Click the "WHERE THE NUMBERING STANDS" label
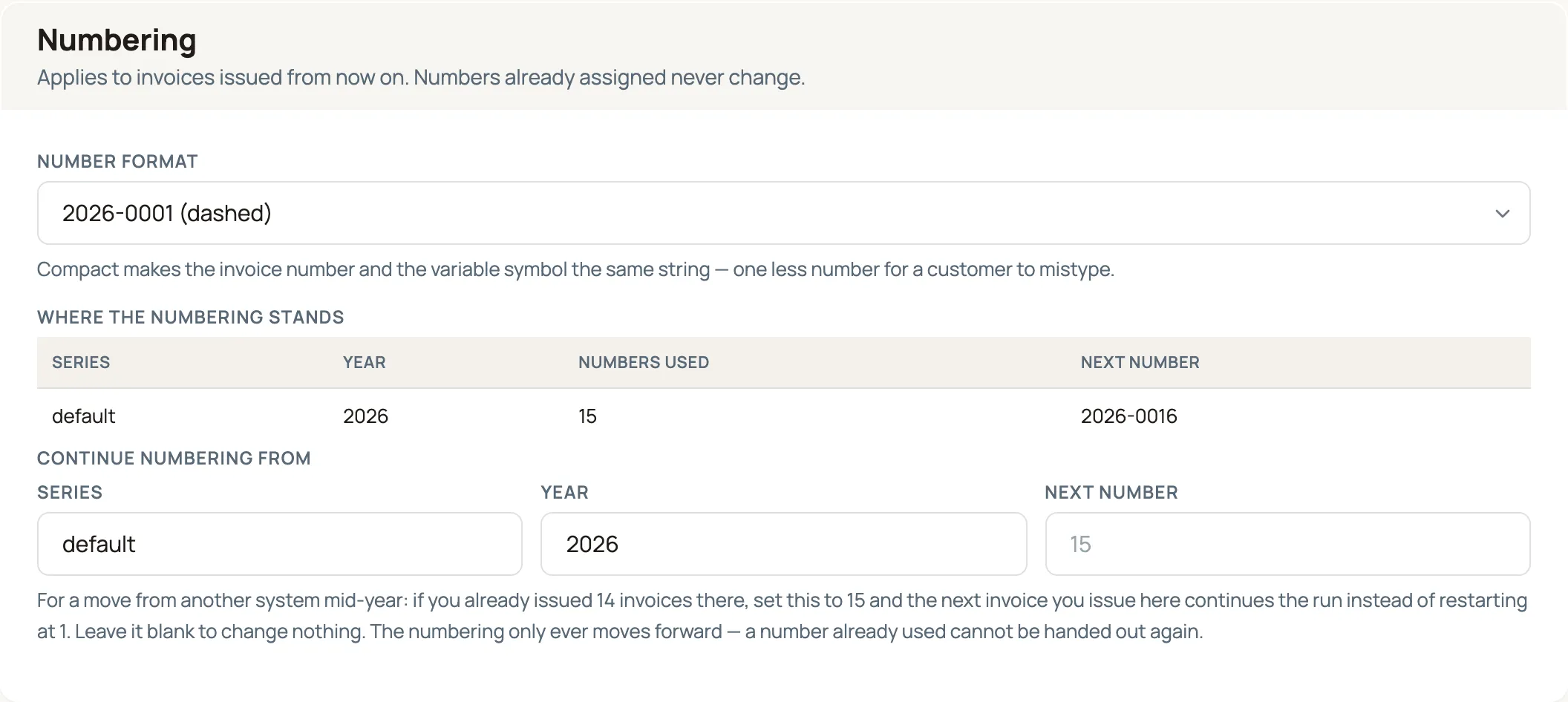The image size is (1568, 702). click(x=190, y=317)
